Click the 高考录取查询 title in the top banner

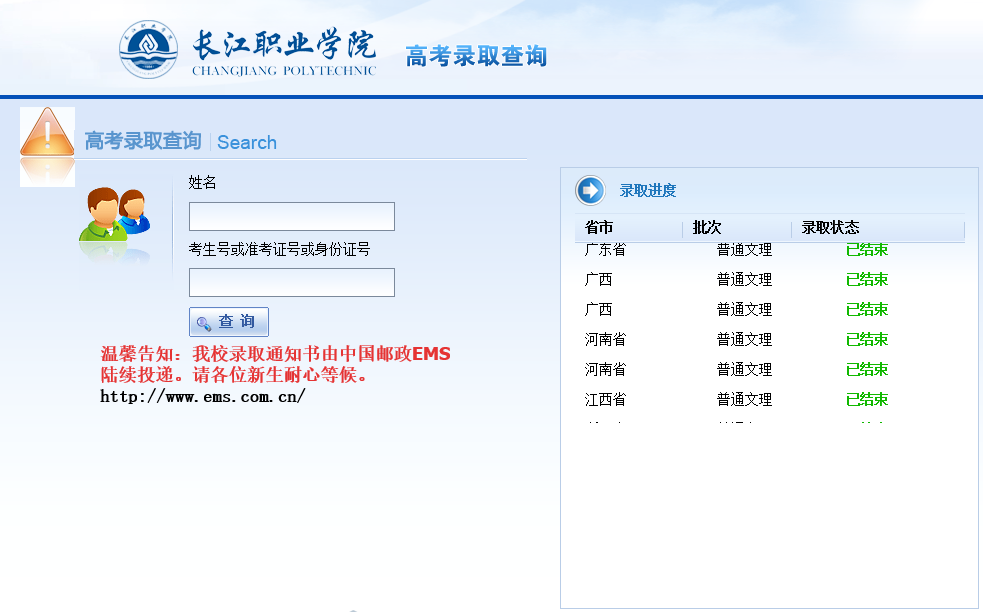[476, 56]
